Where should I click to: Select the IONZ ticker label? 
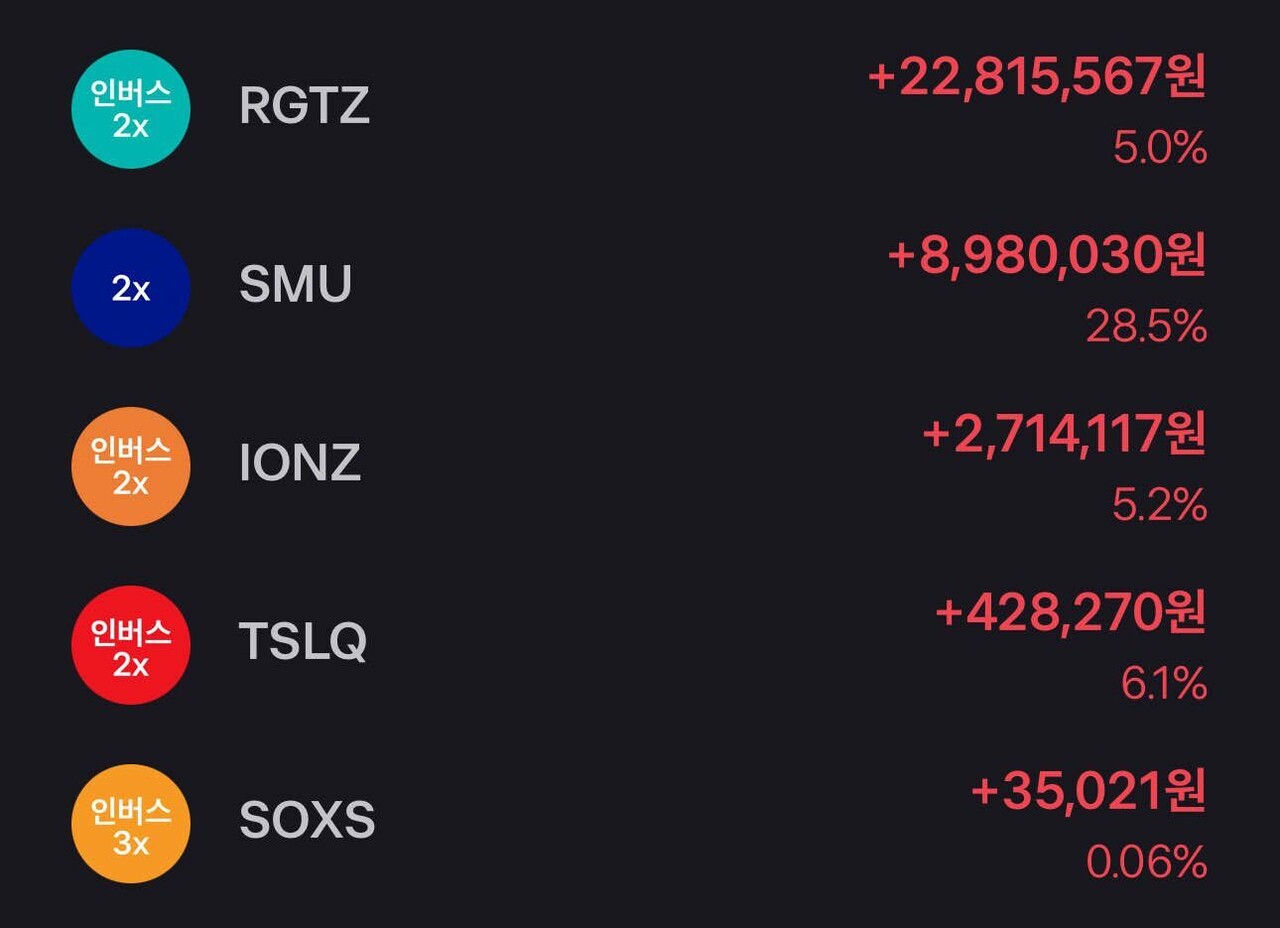(x=299, y=463)
